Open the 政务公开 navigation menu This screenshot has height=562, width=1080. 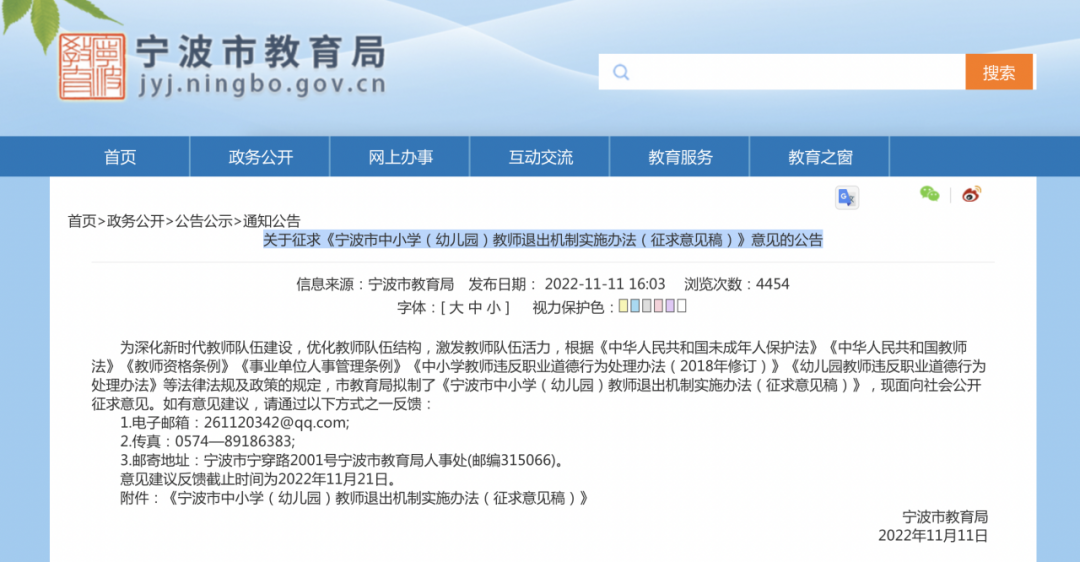click(260, 157)
